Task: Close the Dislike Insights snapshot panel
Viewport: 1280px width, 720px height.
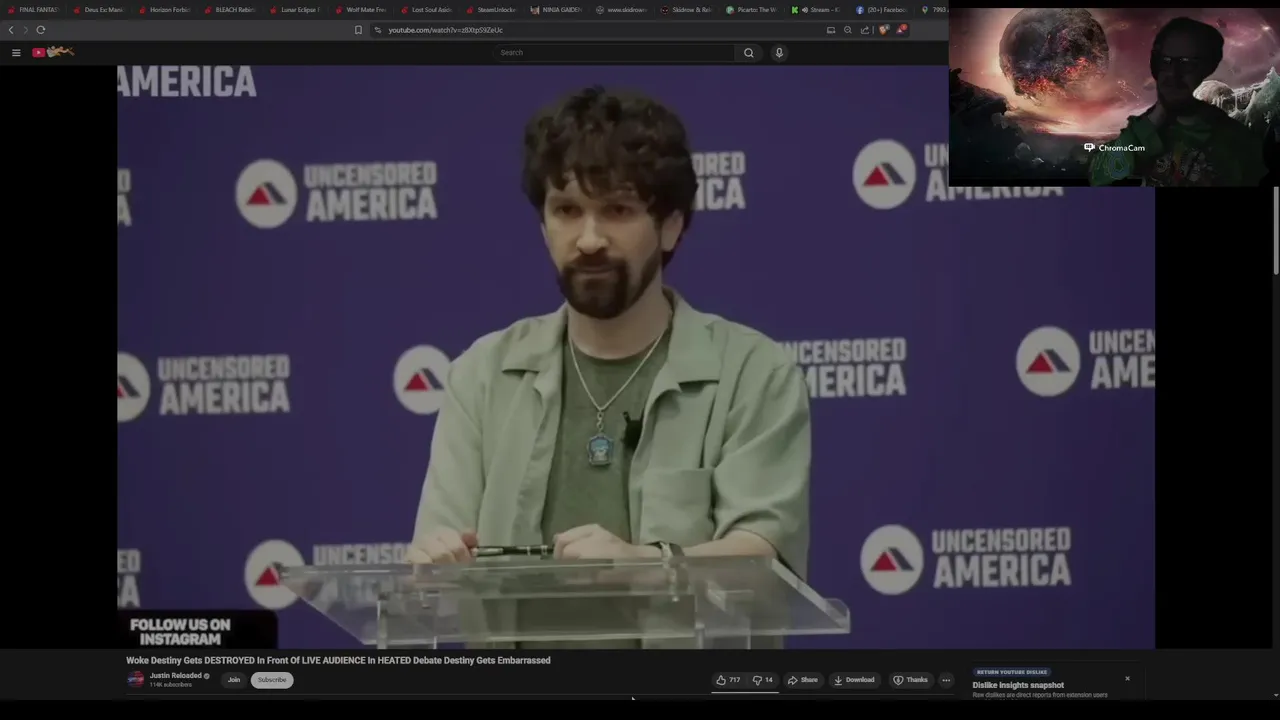Action: pyautogui.click(x=1127, y=678)
